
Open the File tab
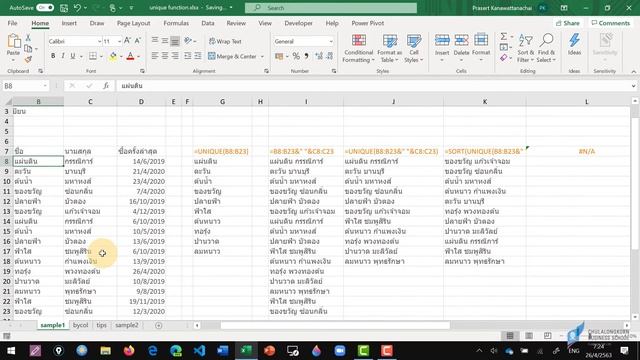[12, 23]
